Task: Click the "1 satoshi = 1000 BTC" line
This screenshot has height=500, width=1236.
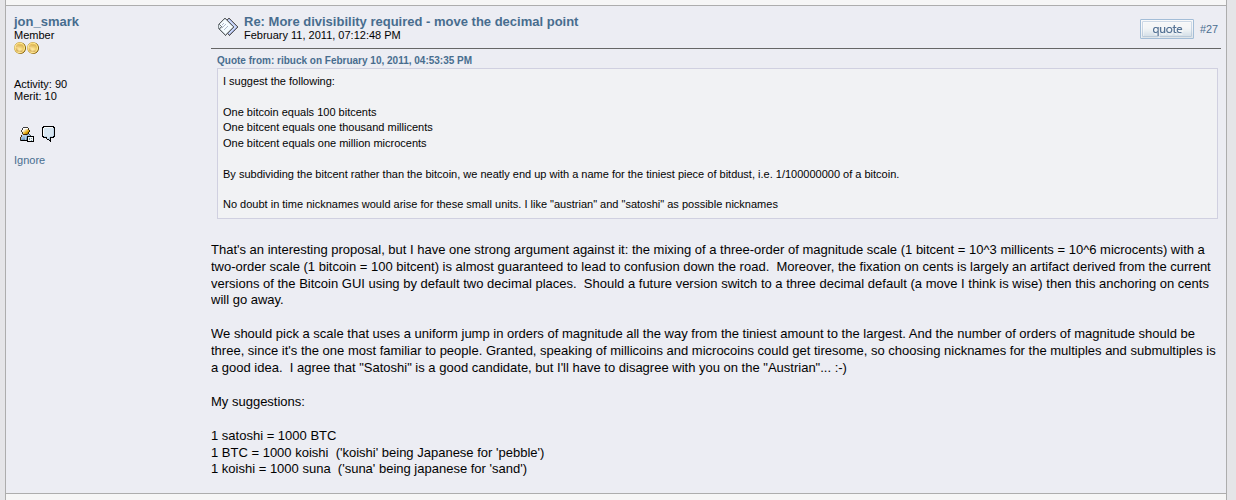Action: pos(274,436)
